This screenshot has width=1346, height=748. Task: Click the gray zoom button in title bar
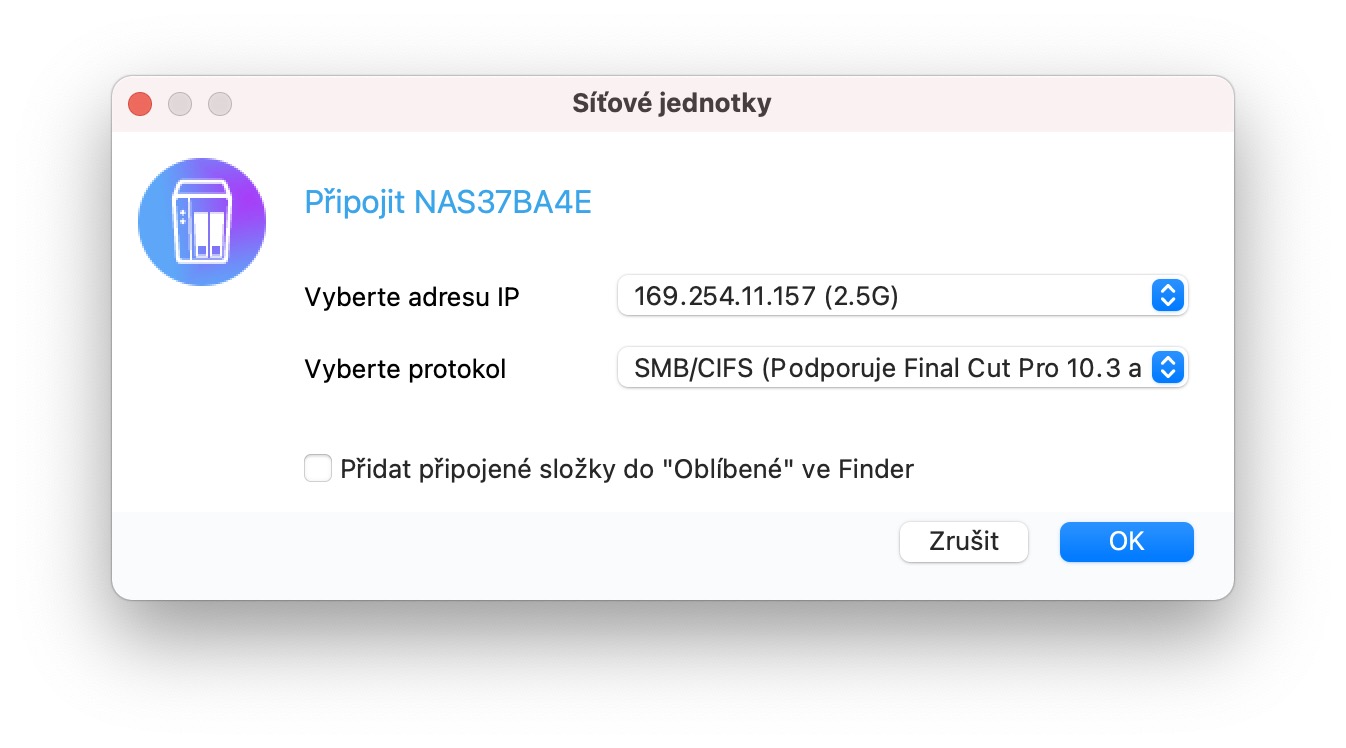tap(219, 104)
